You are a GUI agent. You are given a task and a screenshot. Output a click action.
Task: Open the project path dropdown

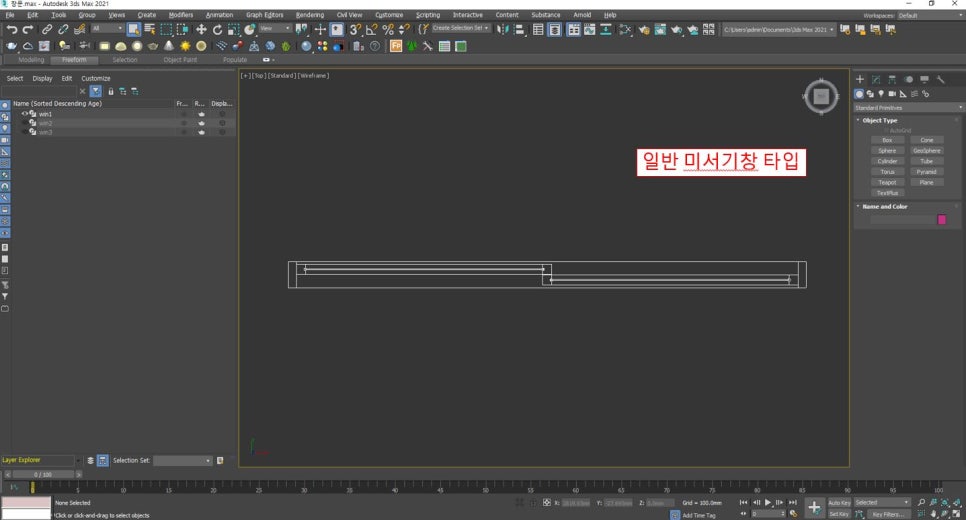[x=779, y=29]
